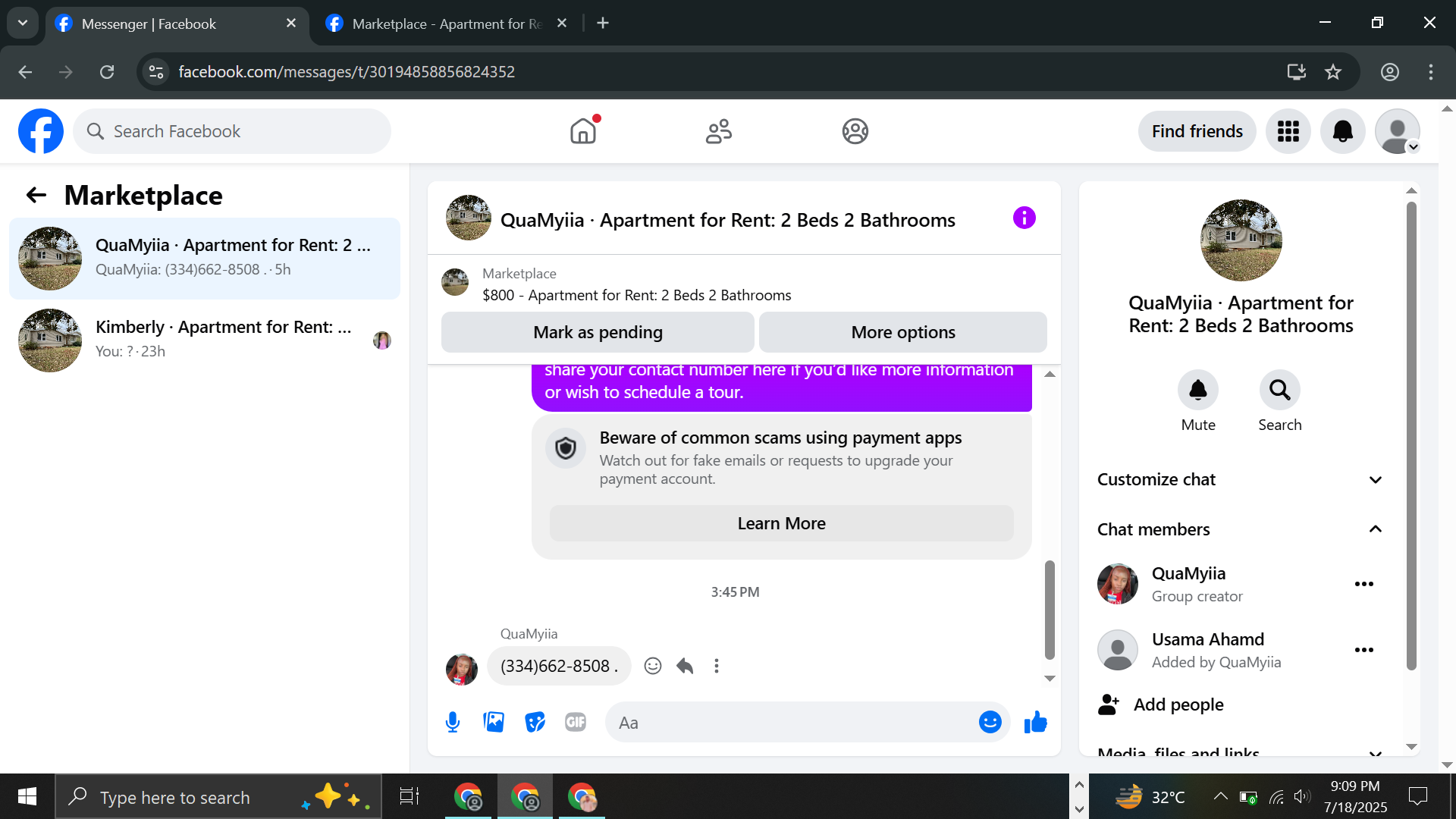
Task: Open Windows Task View
Action: click(x=409, y=797)
